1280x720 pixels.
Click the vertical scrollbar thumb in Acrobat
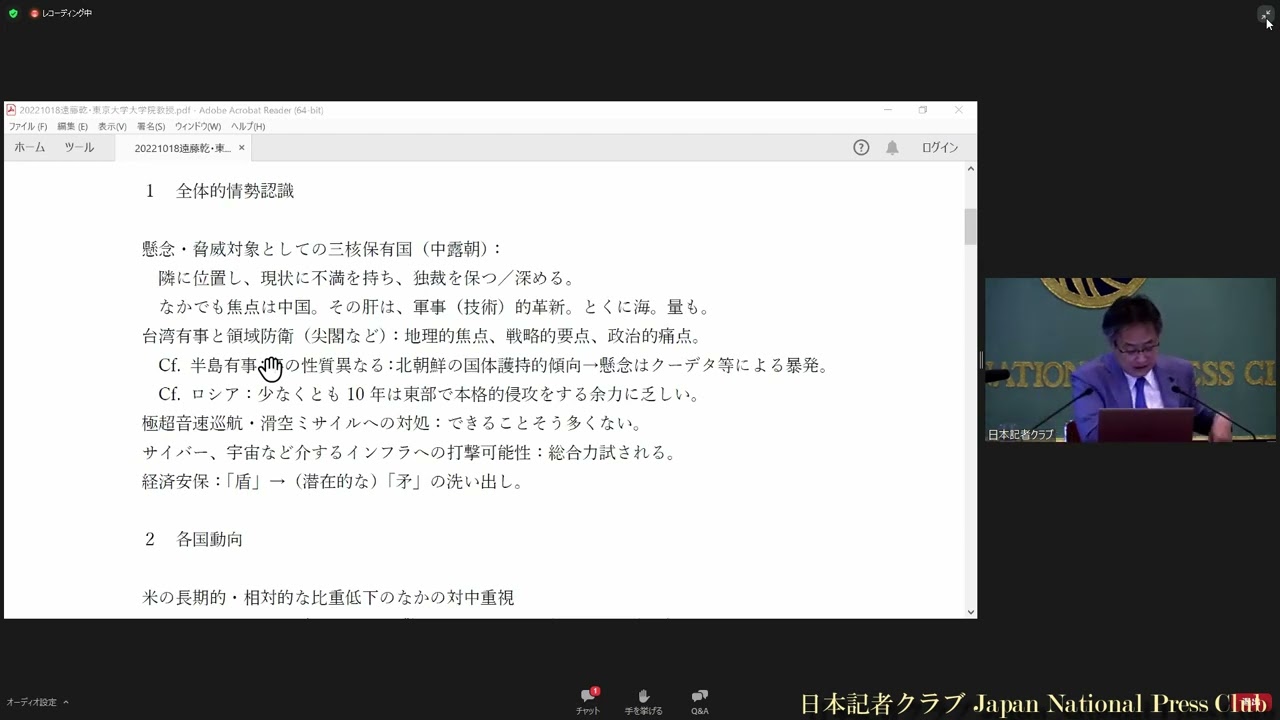[970, 227]
